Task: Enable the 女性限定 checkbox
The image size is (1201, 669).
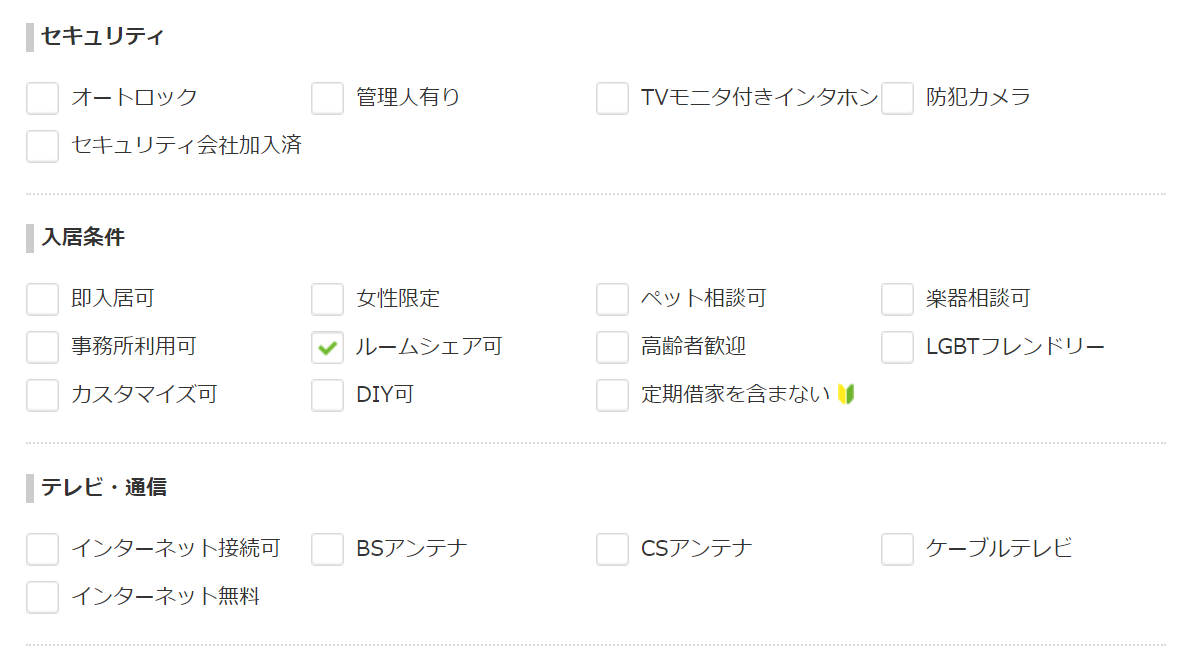Action: click(328, 299)
